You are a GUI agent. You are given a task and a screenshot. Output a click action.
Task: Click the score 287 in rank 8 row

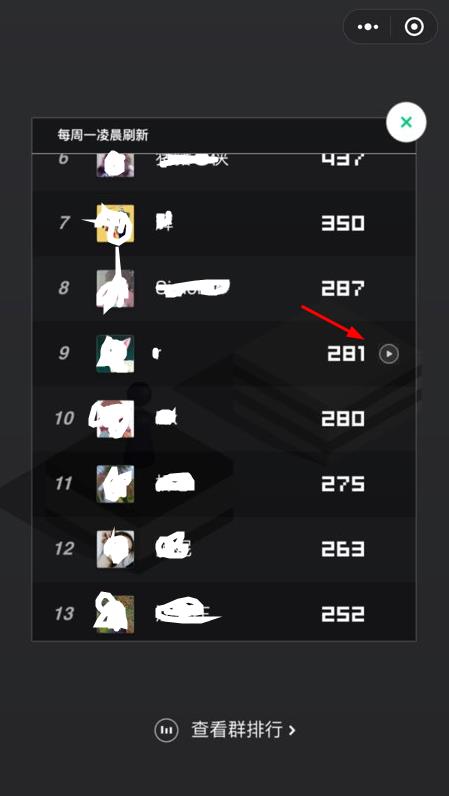coord(343,288)
